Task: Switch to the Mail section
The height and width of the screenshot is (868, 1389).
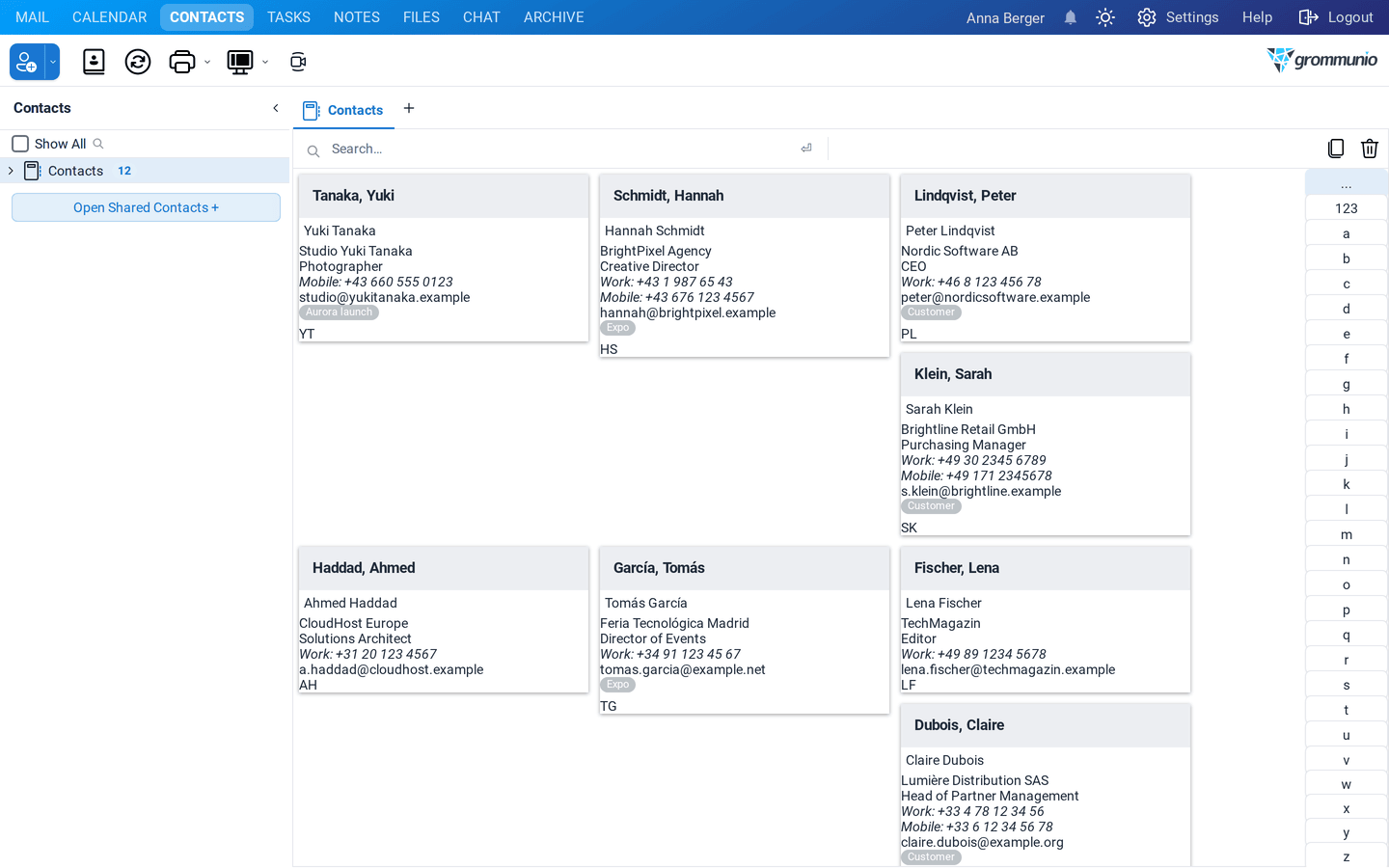Action: click(x=32, y=17)
